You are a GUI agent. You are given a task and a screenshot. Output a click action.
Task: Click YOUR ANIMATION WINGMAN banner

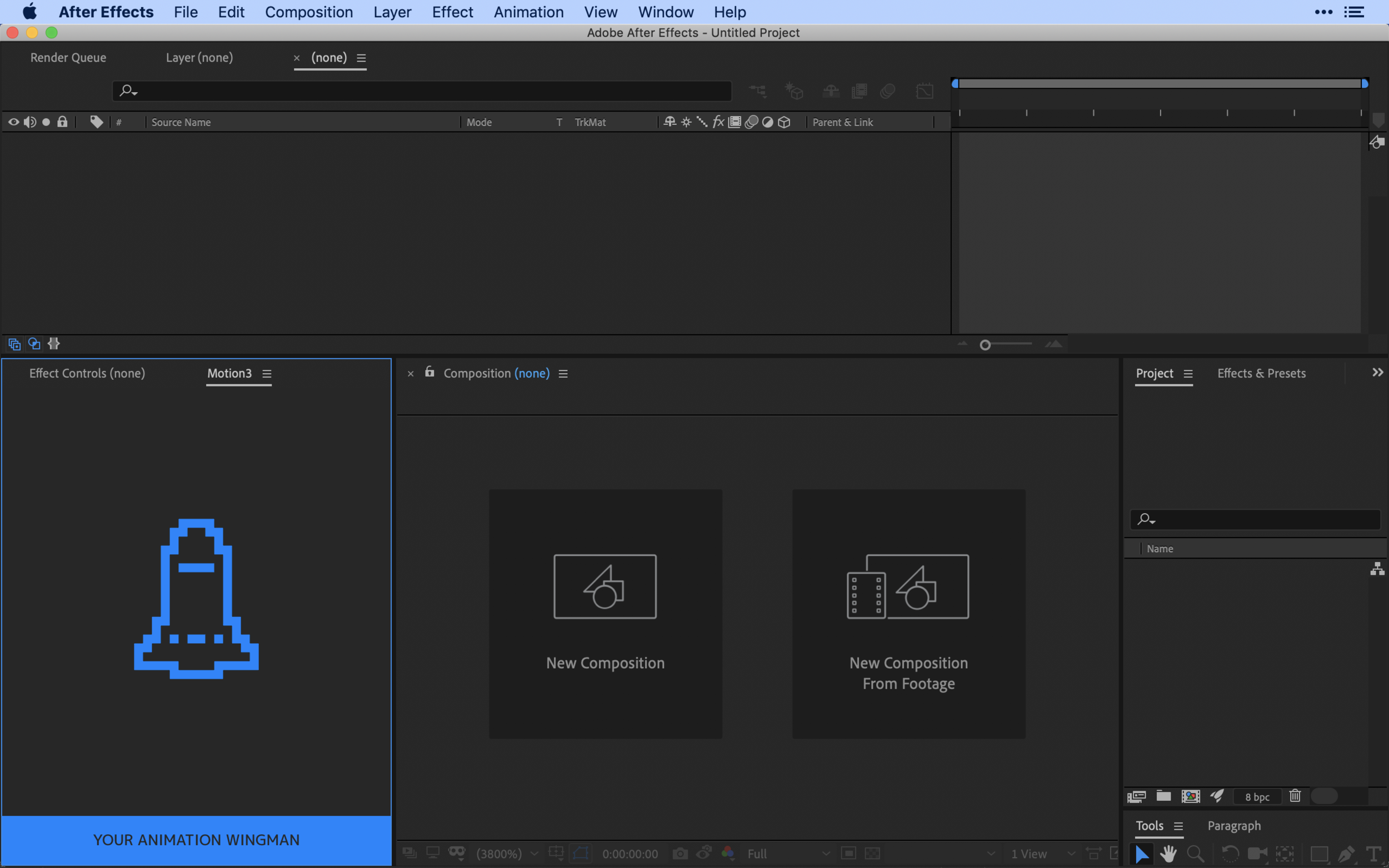tap(196, 840)
